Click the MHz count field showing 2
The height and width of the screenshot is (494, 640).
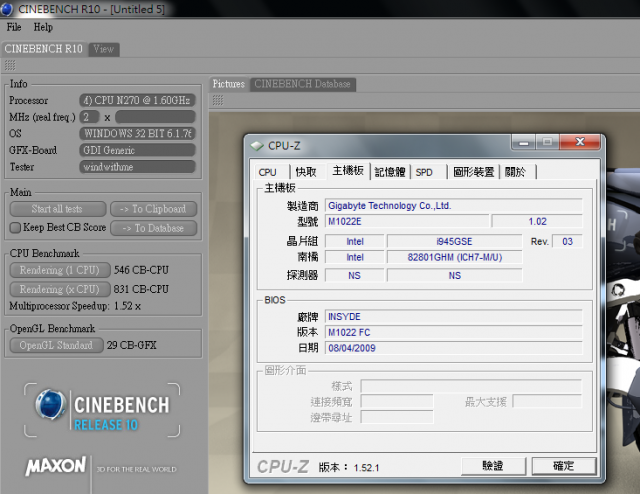(x=89, y=117)
